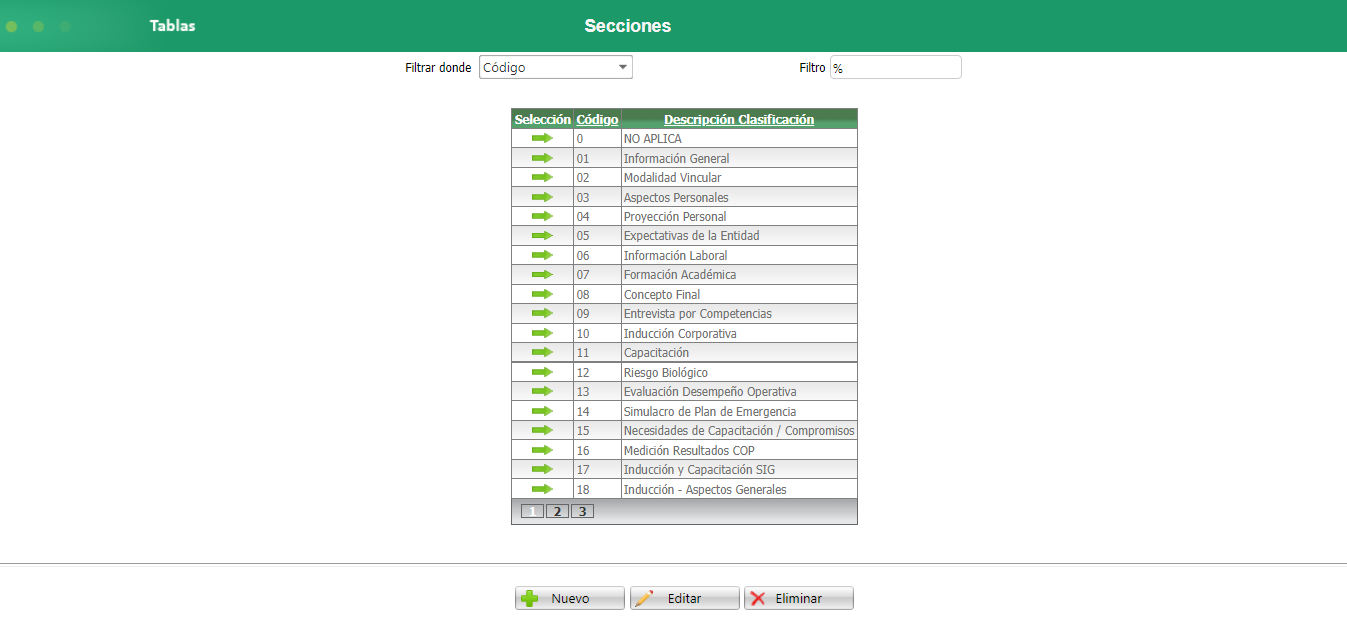Click the code cell 01
Viewport: 1347px width, 636px height.
[x=597, y=158]
